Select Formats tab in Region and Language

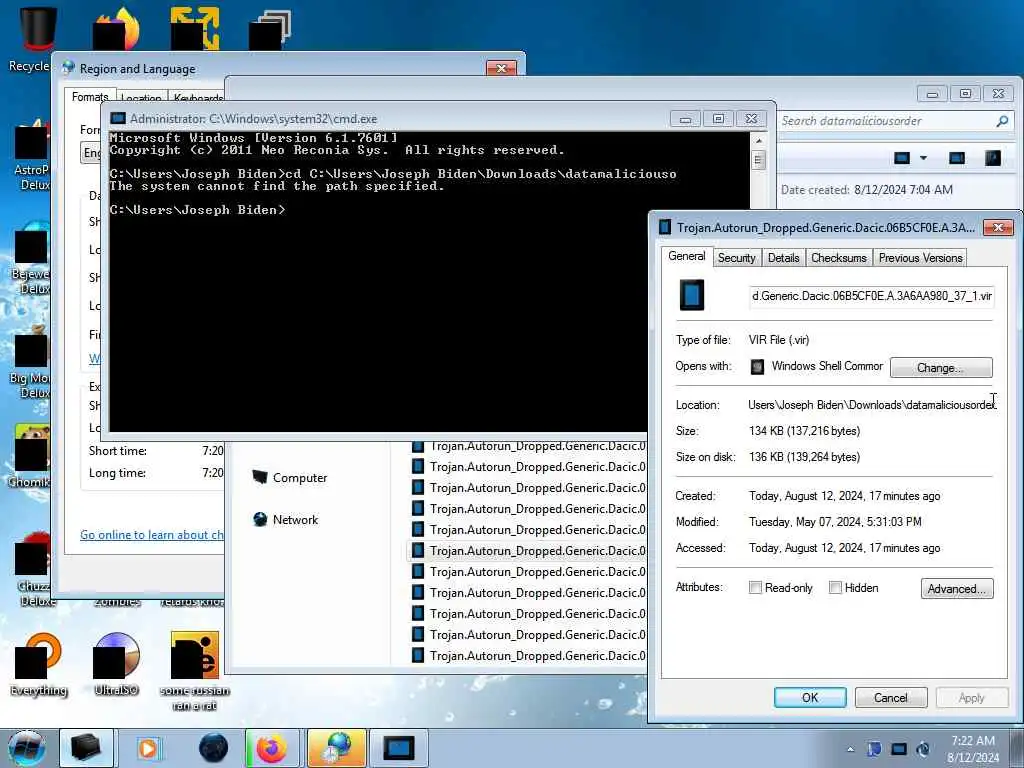tap(90, 97)
